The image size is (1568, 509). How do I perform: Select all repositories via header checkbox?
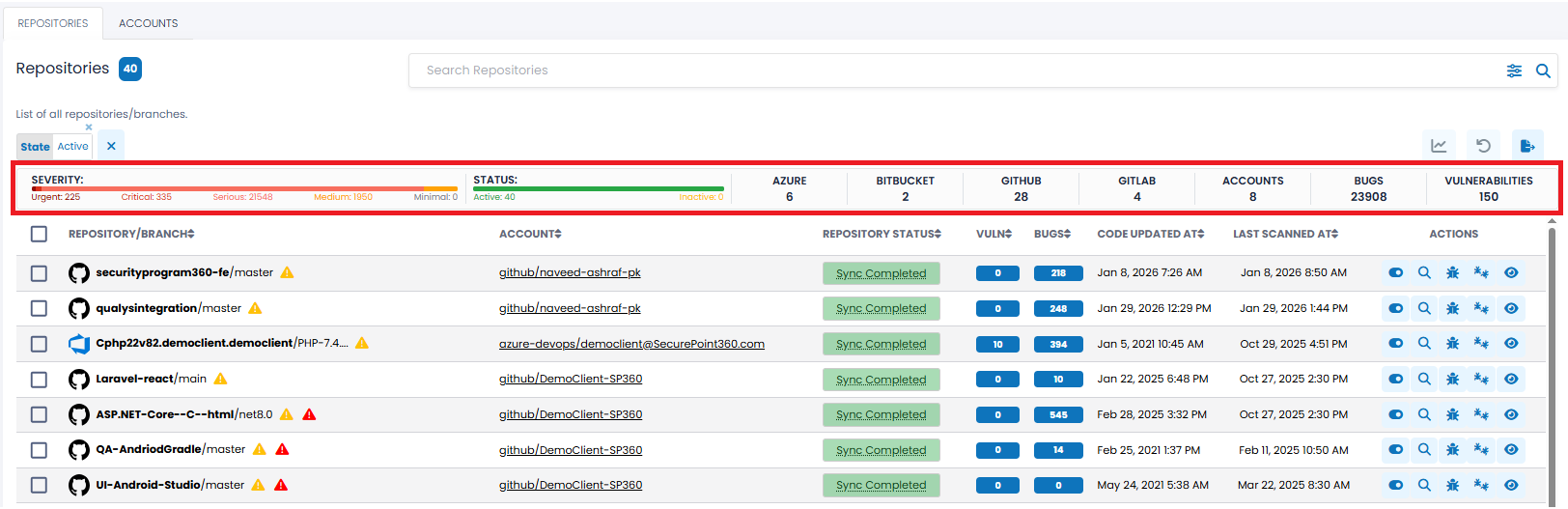[39, 234]
